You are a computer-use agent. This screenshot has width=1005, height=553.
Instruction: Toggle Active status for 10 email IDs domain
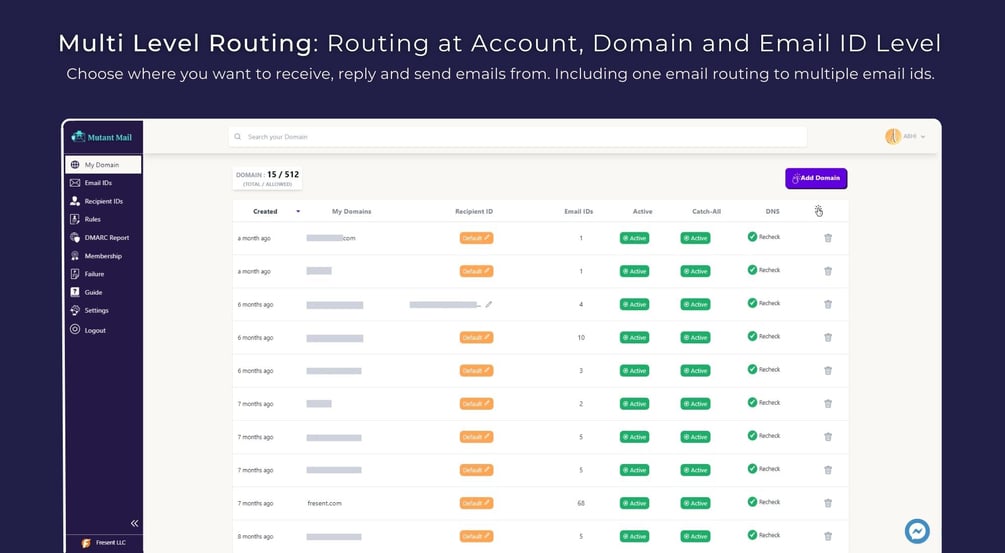point(635,337)
